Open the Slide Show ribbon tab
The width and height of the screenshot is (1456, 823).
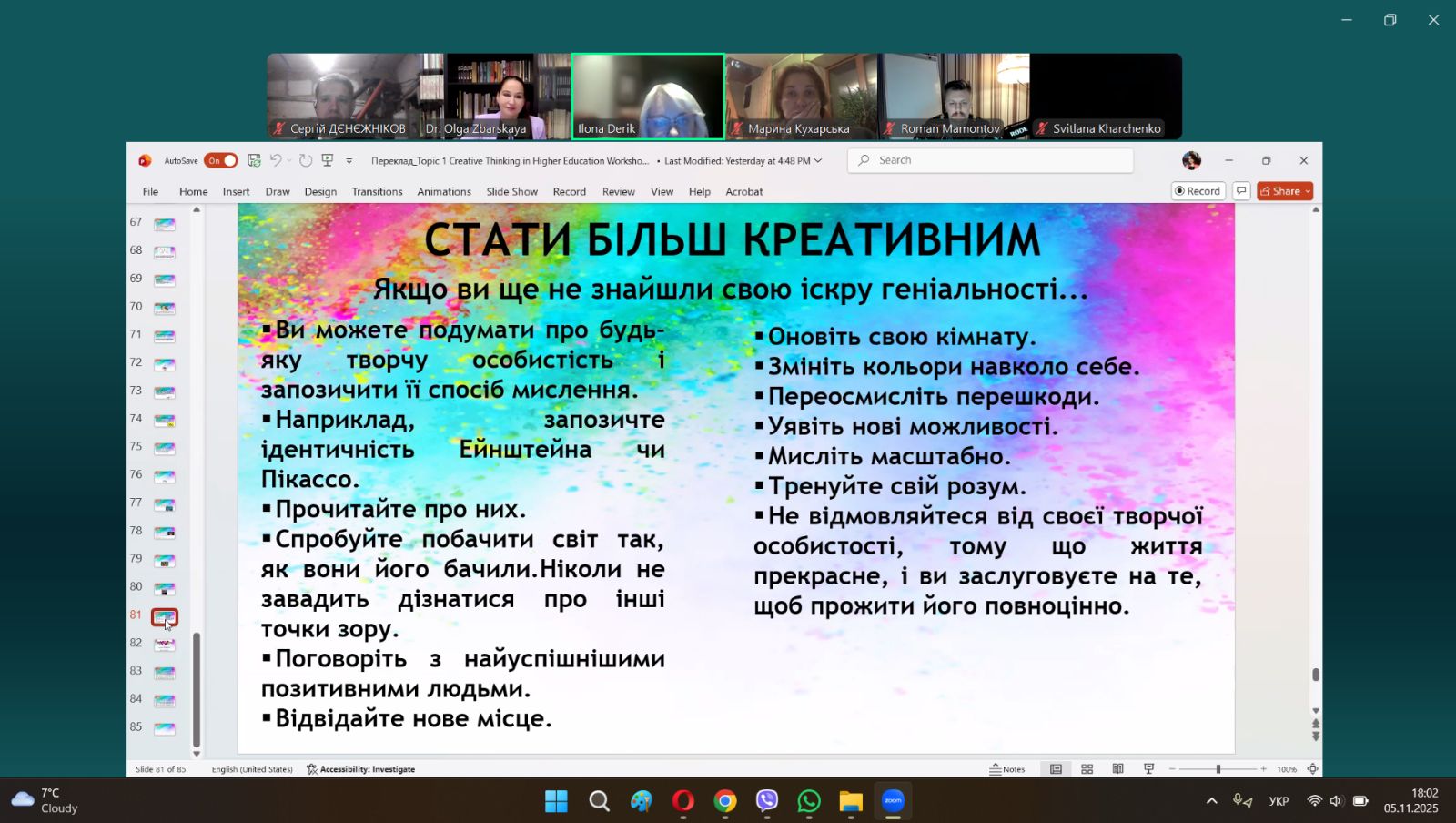[511, 192]
